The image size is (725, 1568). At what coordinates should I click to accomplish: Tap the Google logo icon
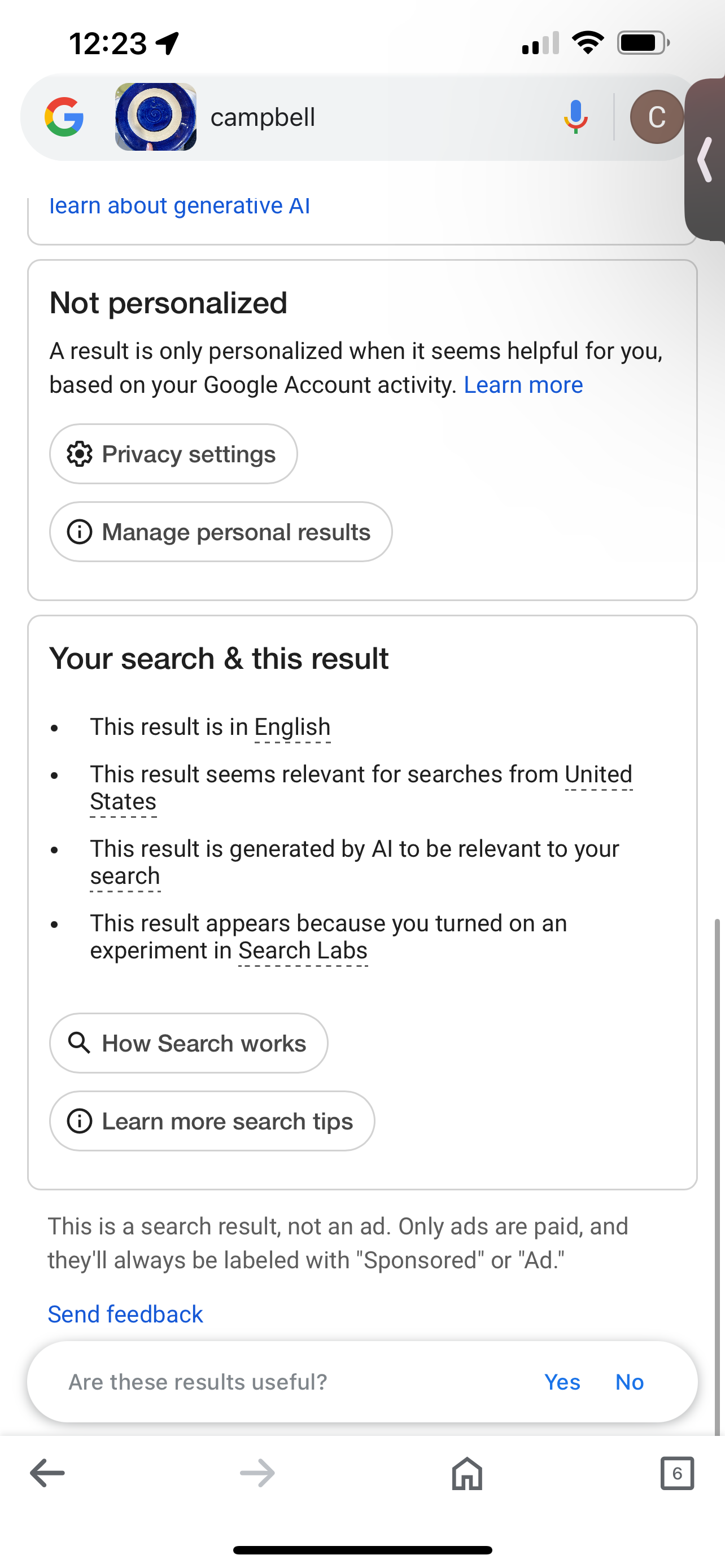pos(64,117)
